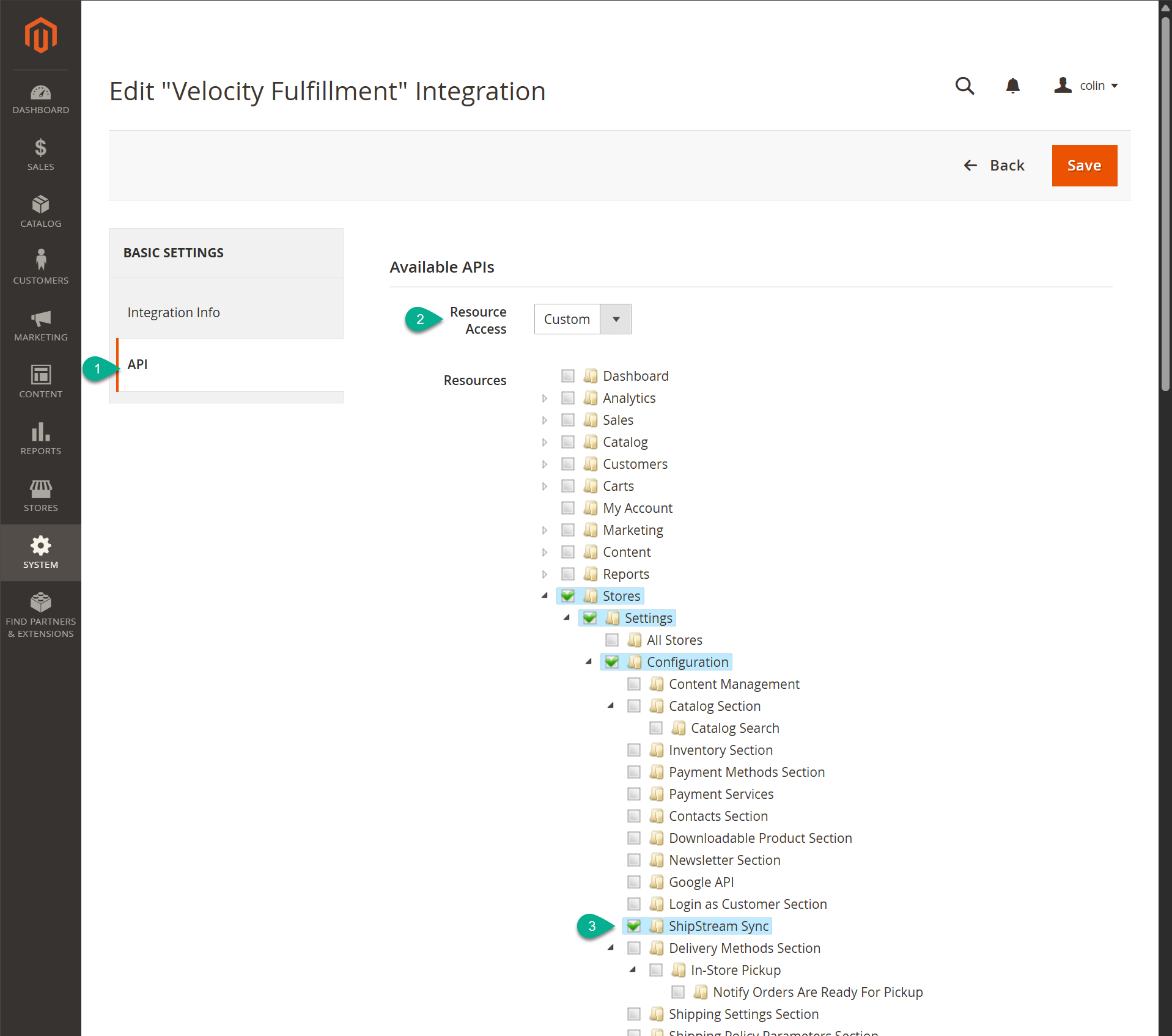
Task: Open notifications bell icon
Action: point(1012,86)
